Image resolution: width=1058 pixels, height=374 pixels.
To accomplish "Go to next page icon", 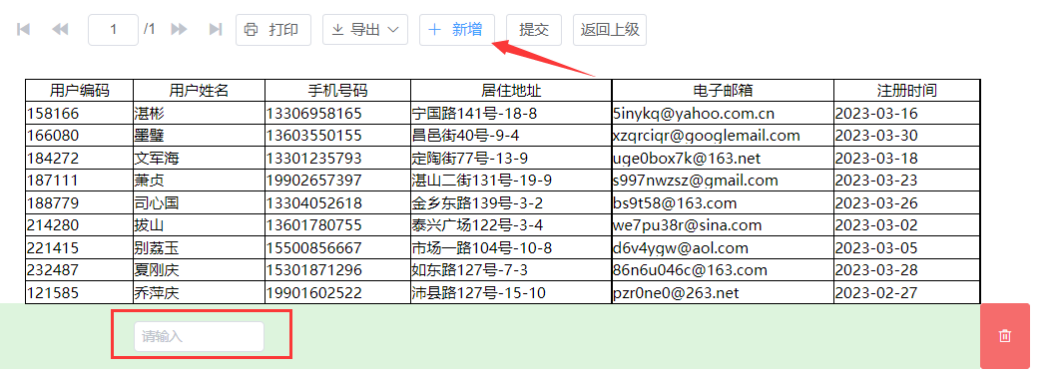I will pos(179,29).
